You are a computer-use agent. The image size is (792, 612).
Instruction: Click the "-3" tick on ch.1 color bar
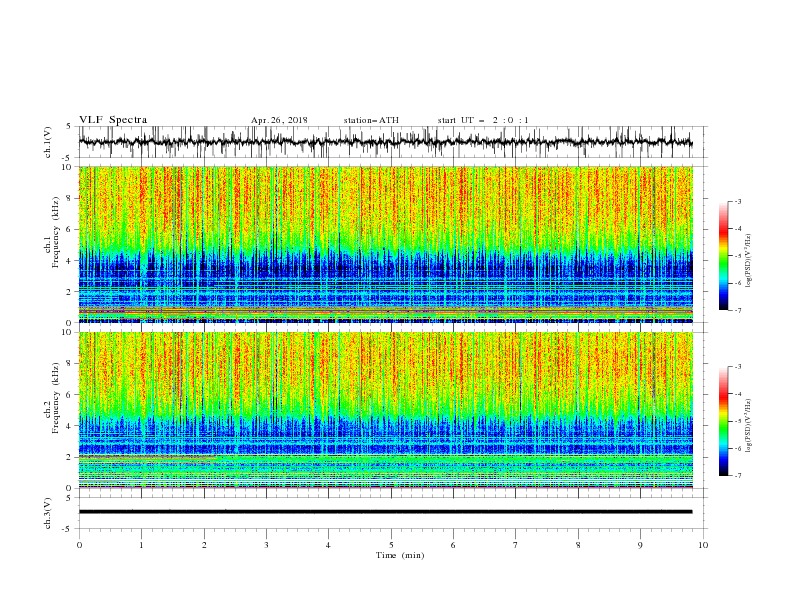coord(737,201)
